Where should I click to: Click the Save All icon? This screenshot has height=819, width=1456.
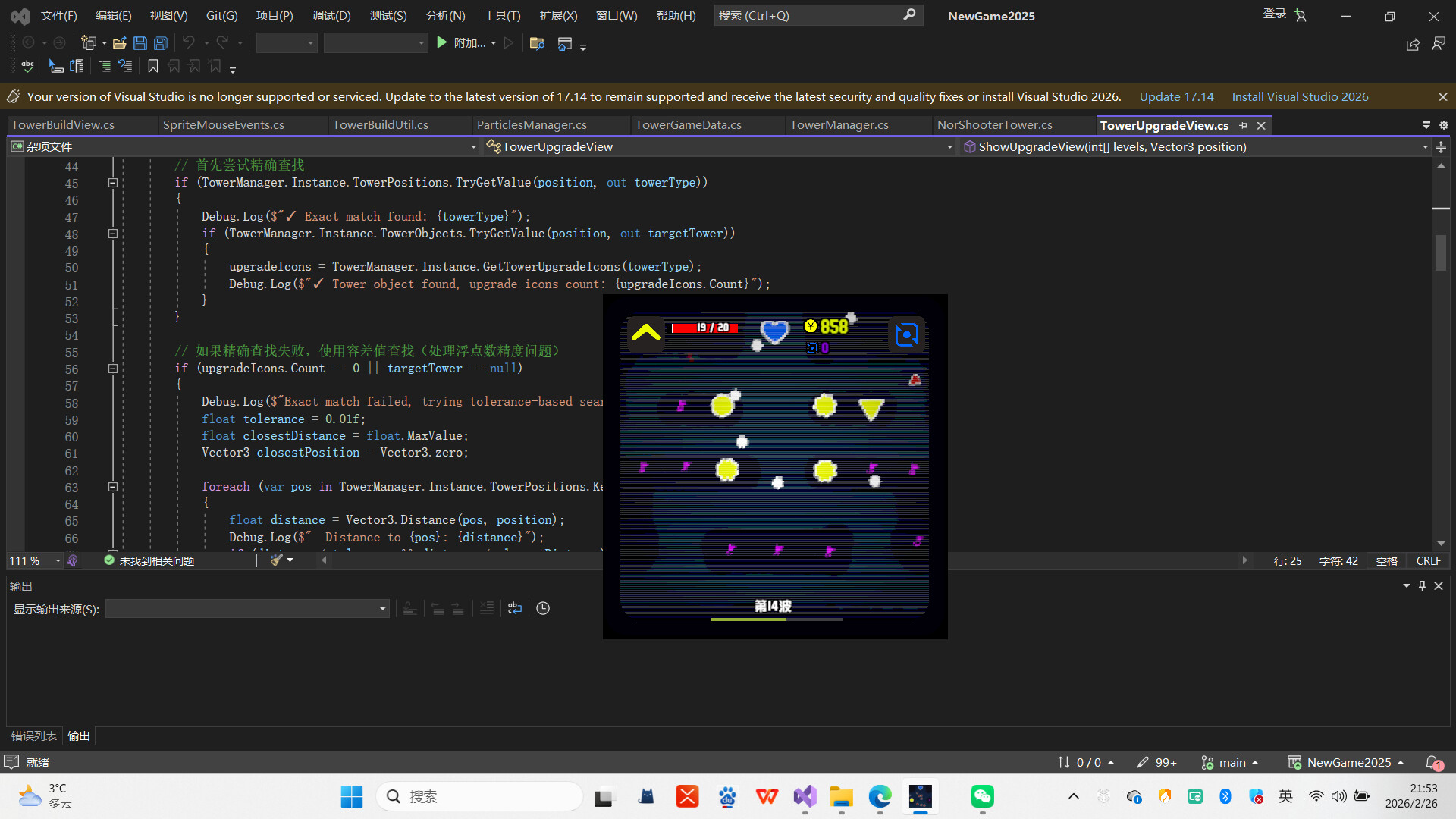[x=160, y=43]
